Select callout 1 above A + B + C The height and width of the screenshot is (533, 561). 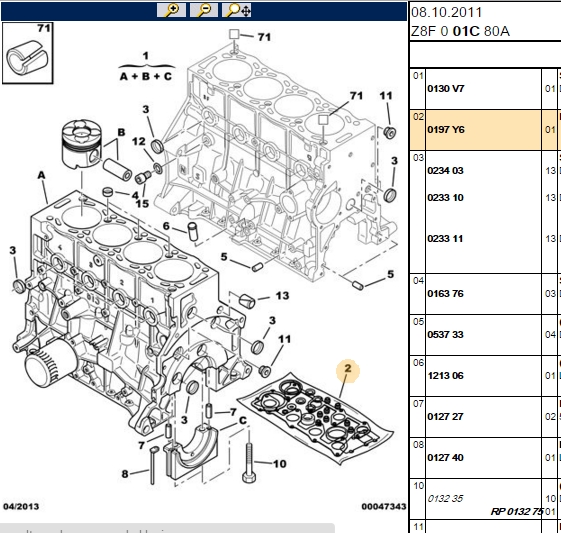[145, 56]
